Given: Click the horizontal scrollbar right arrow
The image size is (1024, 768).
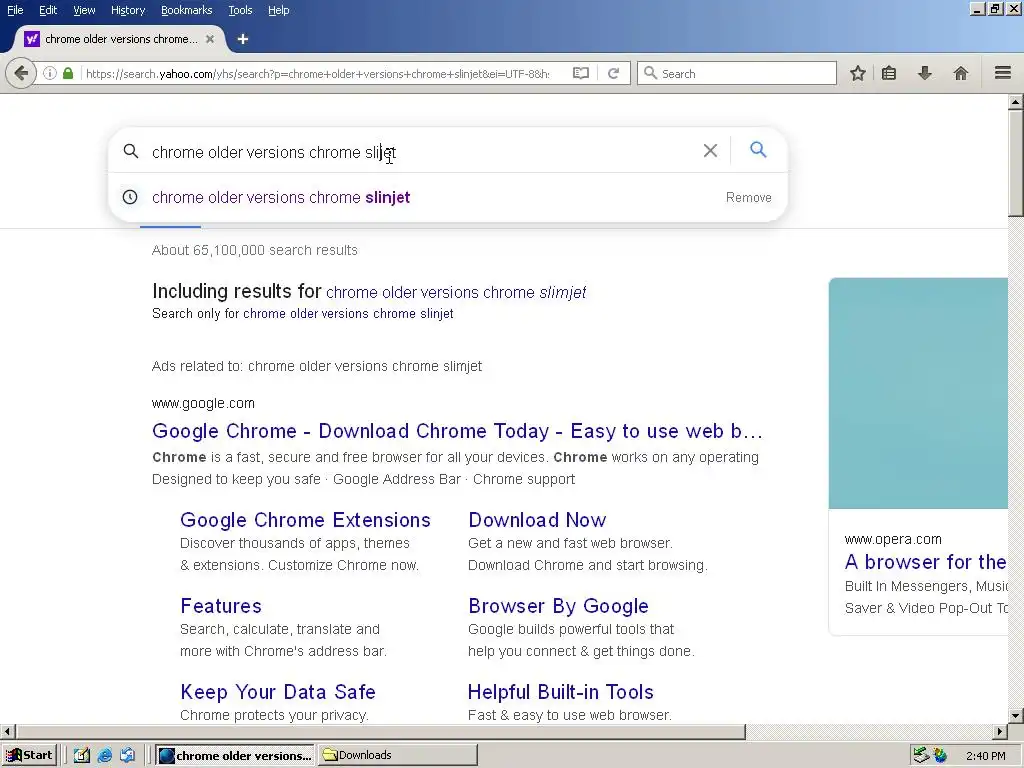Looking at the screenshot, I should tap(1000, 731).
